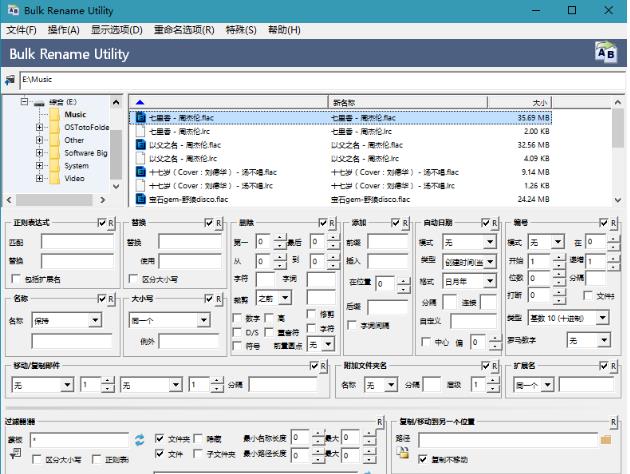
Task: Click the Video folder icon in the tree
Action: pyautogui.click(x=55, y=178)
